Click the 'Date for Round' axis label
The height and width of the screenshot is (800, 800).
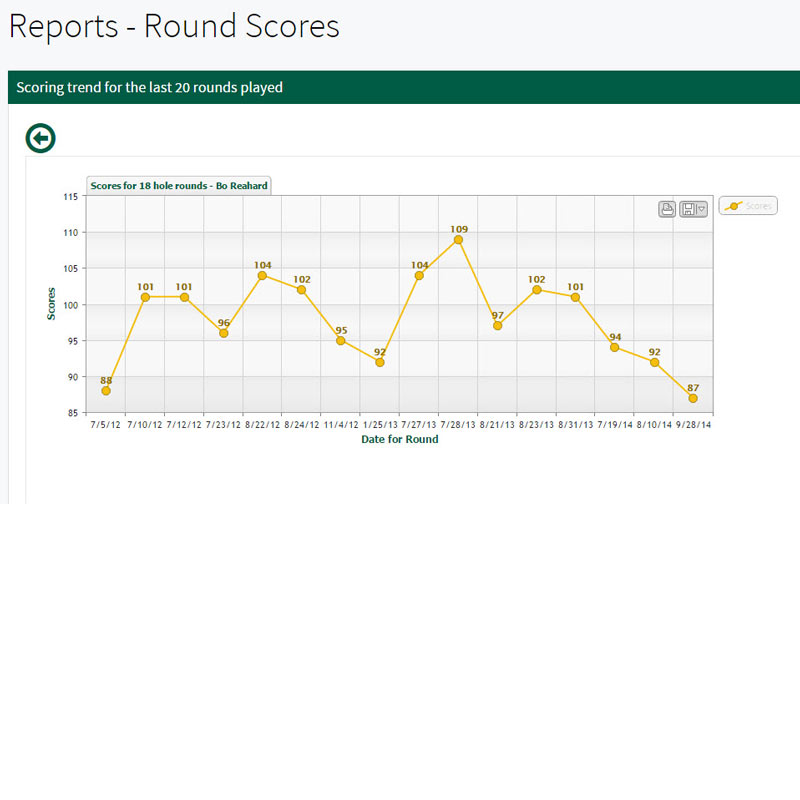tap(399, 439)
